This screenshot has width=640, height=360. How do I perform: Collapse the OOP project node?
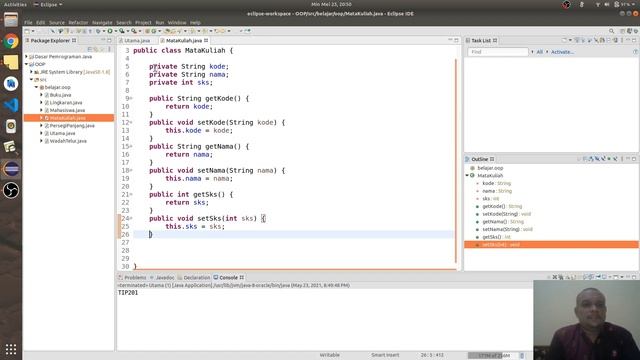point(27,64)
